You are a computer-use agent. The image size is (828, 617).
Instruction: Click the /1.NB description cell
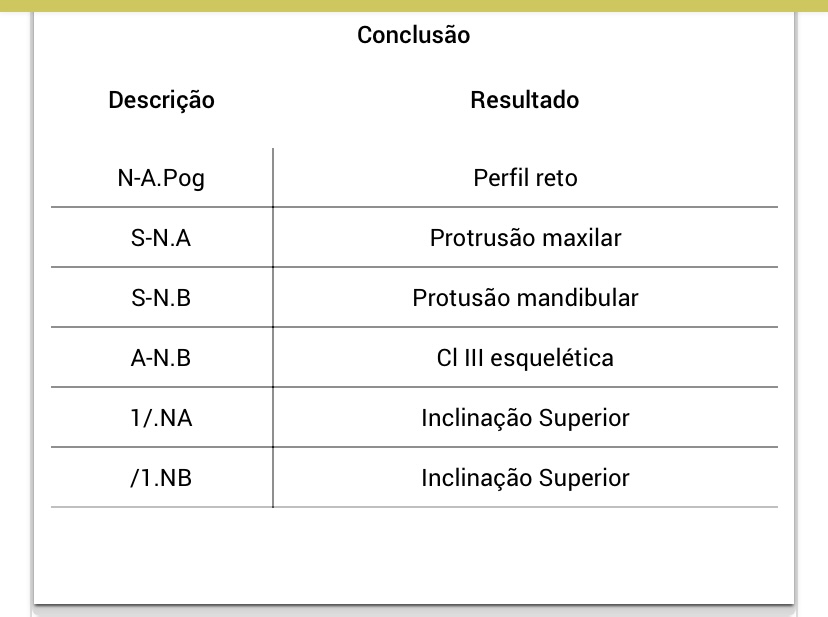pos(161,478)
